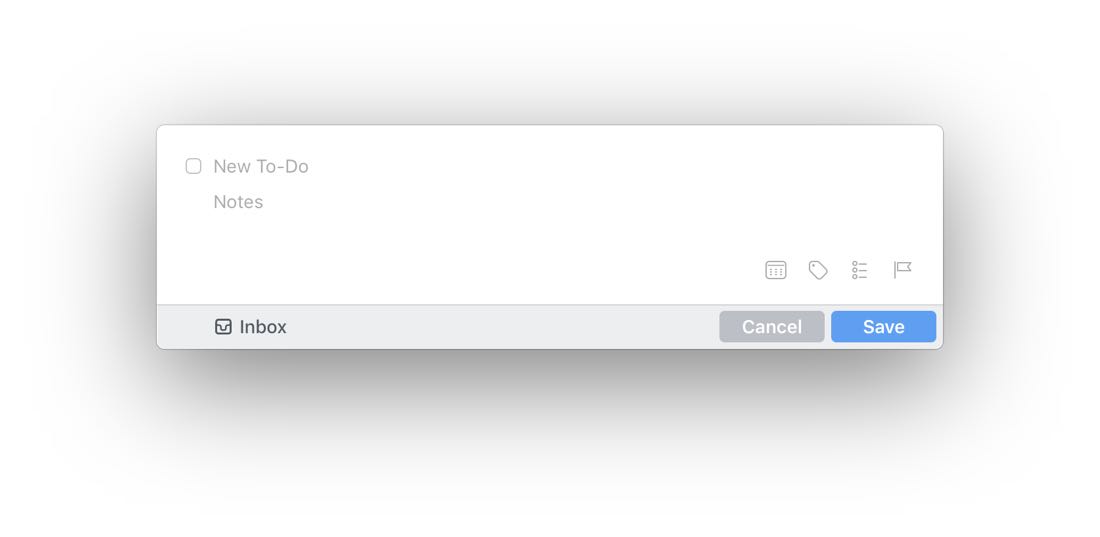1100x537 pixels.
Task: Select the label-shaped Tags icon
Action: point(818,270)
